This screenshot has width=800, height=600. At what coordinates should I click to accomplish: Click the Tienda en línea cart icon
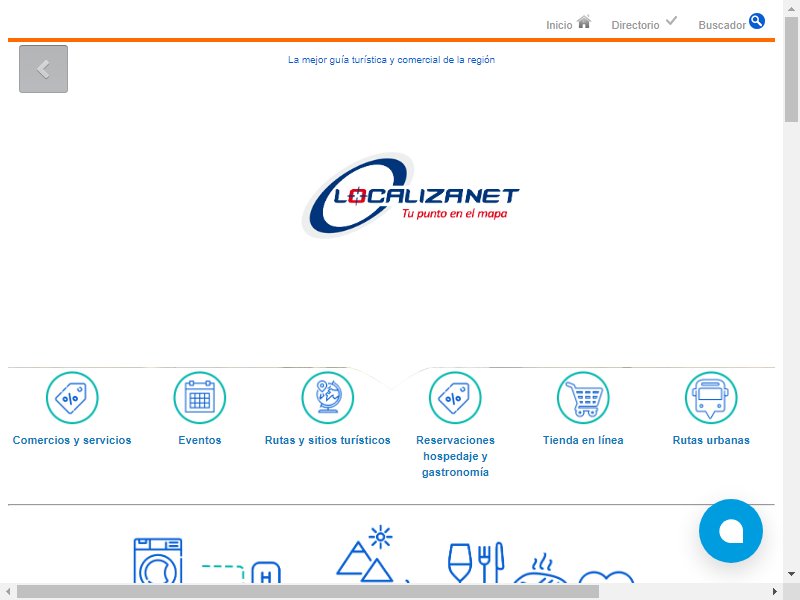point(583,397)
